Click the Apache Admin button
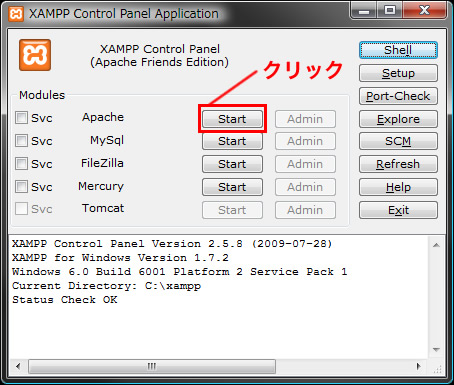 (305, 119)
